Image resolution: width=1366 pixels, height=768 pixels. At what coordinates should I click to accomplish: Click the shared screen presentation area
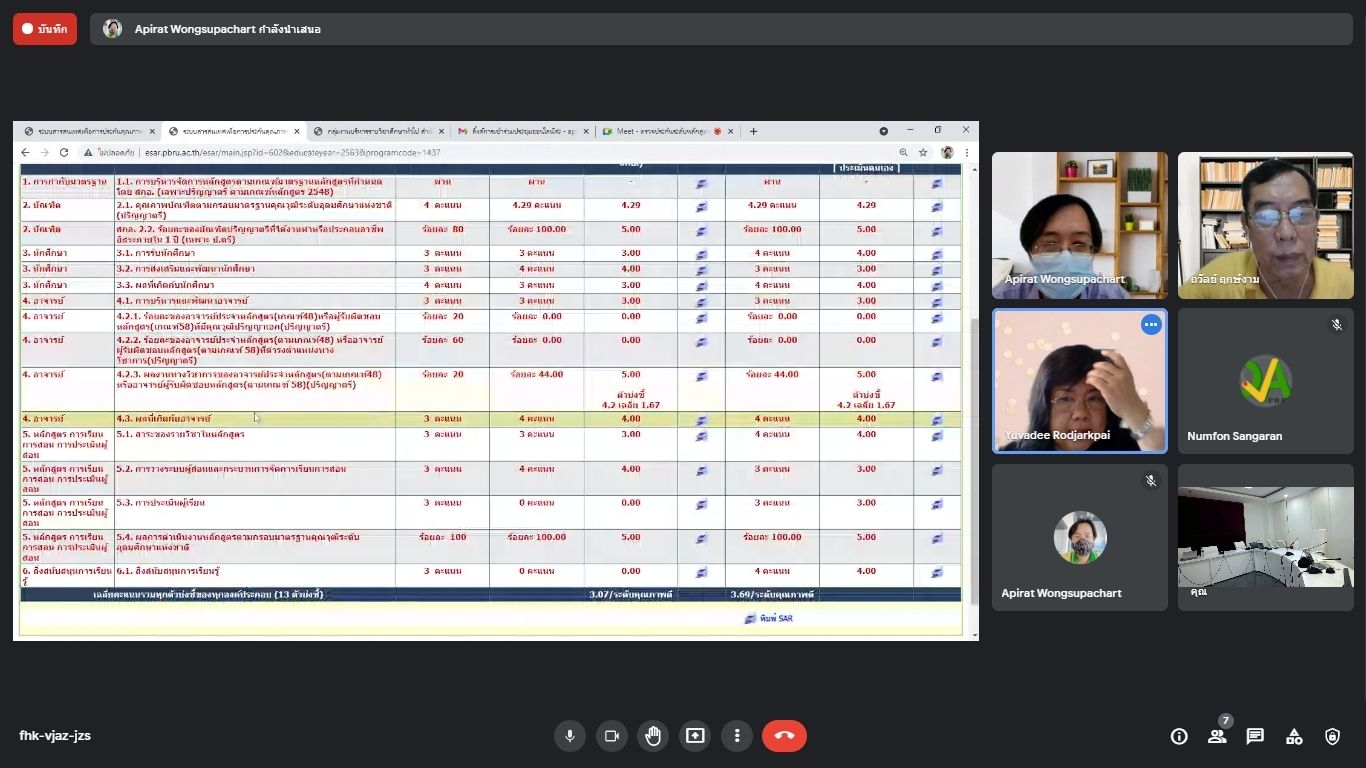pos(495,380)
